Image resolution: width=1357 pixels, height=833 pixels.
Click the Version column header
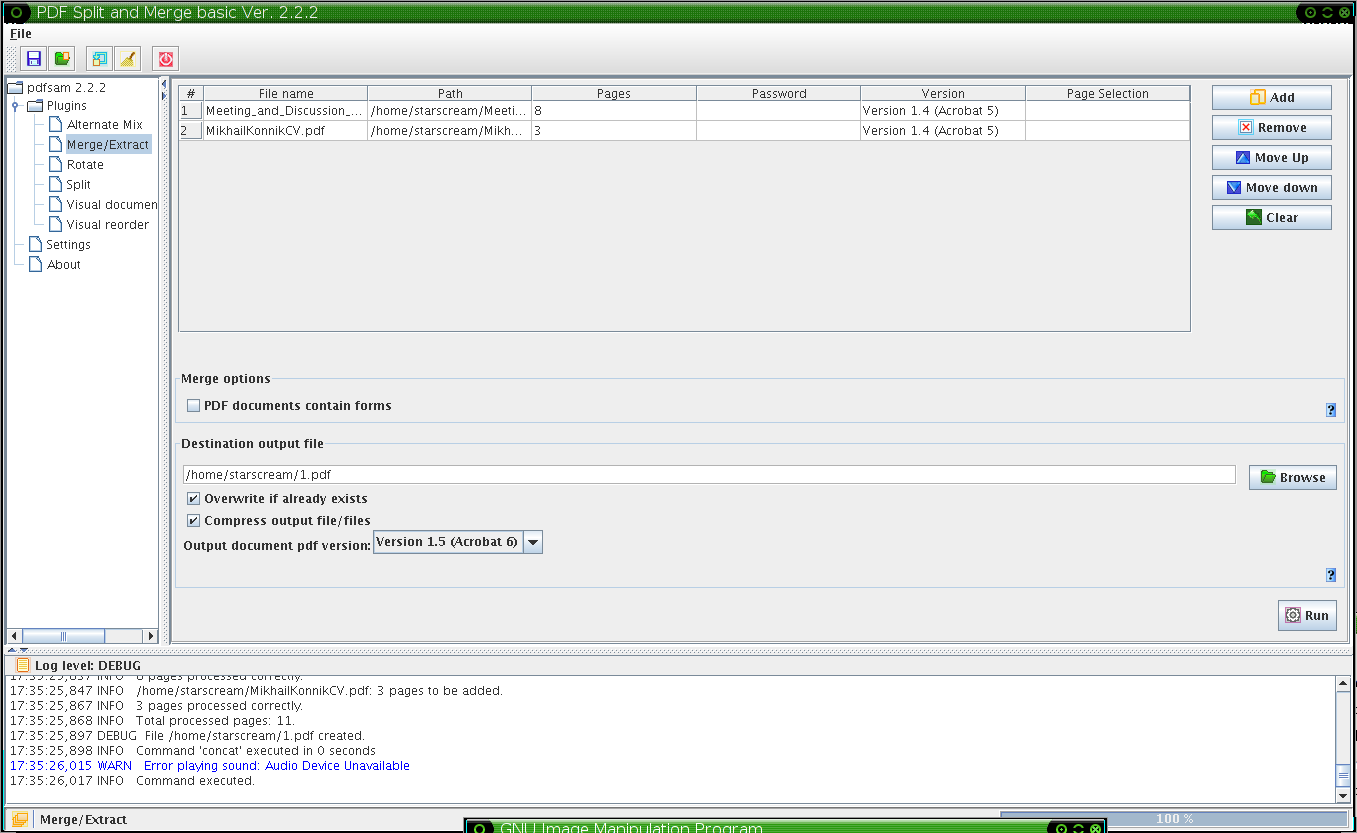943,93
